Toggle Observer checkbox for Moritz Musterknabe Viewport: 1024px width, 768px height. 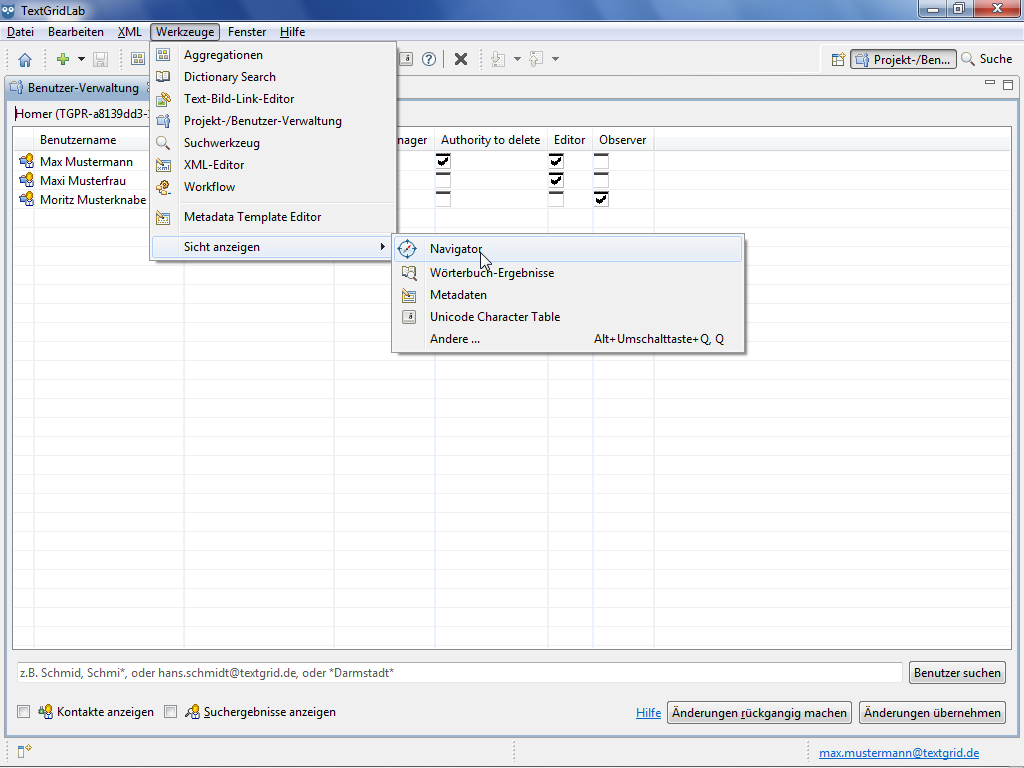click(601, 199)
